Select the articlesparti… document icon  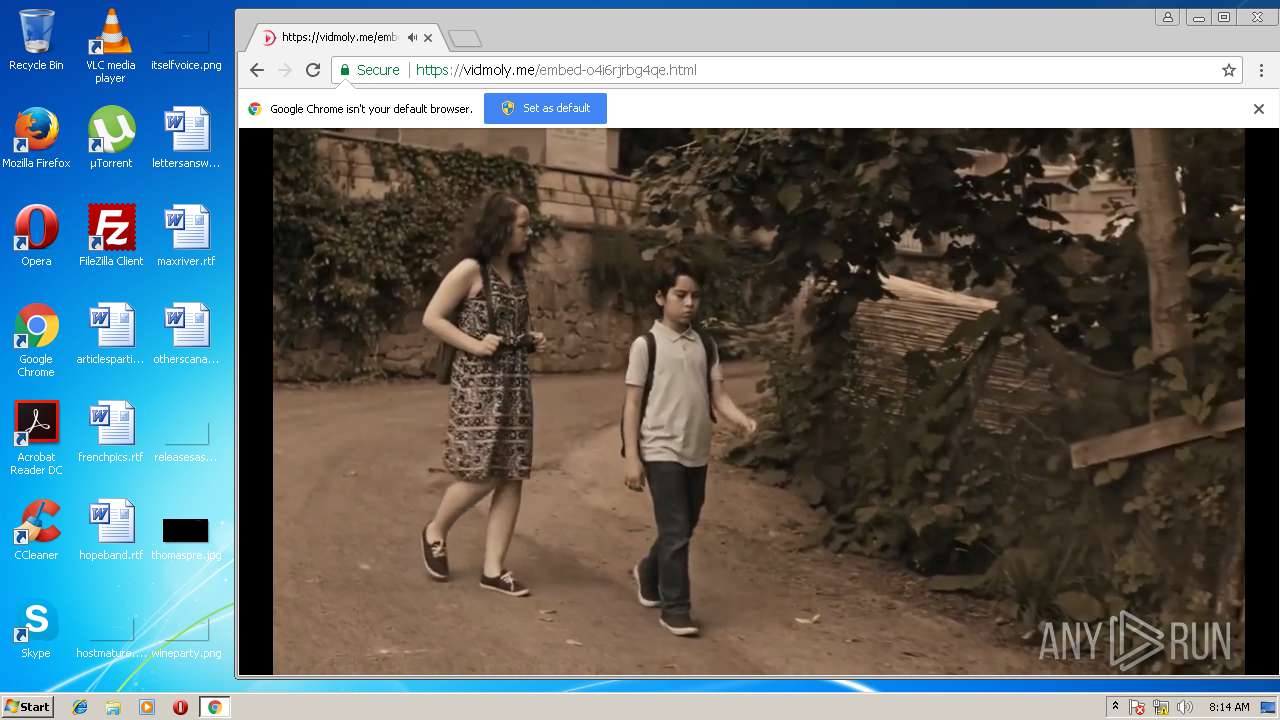pyautogui.click(x=111, y=334)
